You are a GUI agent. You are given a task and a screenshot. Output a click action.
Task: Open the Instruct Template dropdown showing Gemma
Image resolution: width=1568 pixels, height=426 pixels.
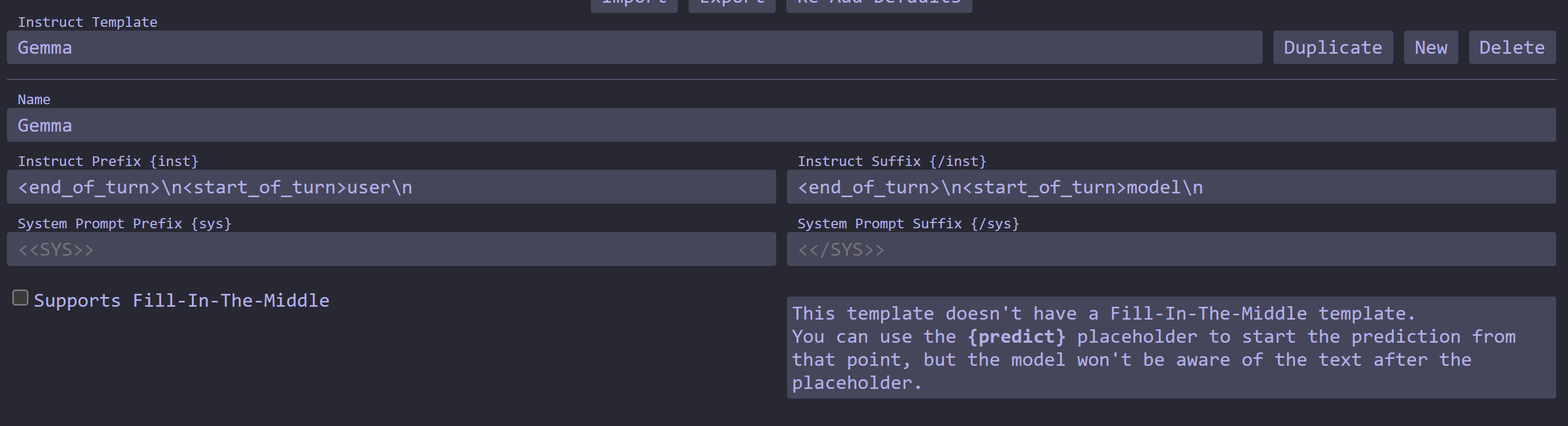point(634,47)
